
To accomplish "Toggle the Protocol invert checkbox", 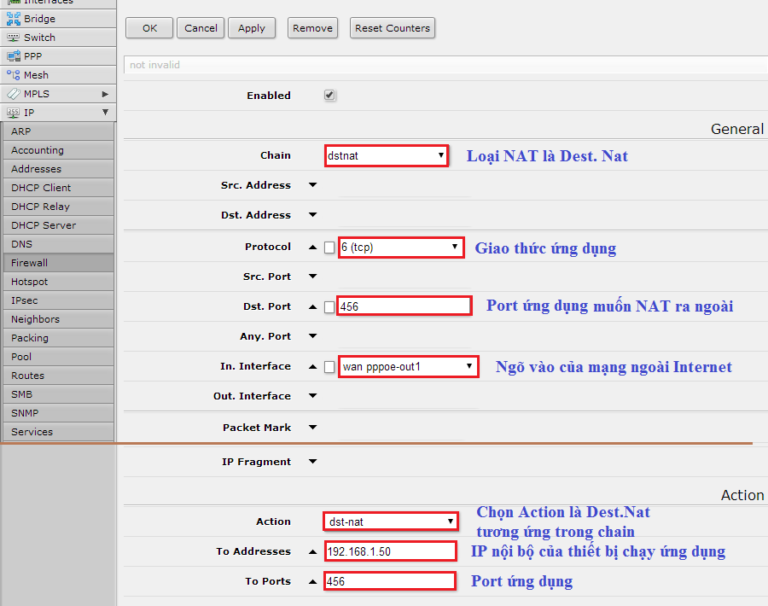I will (x=330, y=247).
